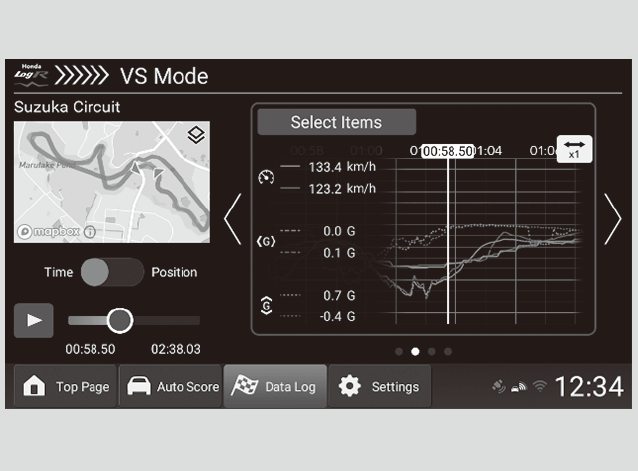This screenshot has height=471, width=638.
Task: Tap the x1 horizontal zoom icon
Action: pyautogui.click(x=574, y=149)
